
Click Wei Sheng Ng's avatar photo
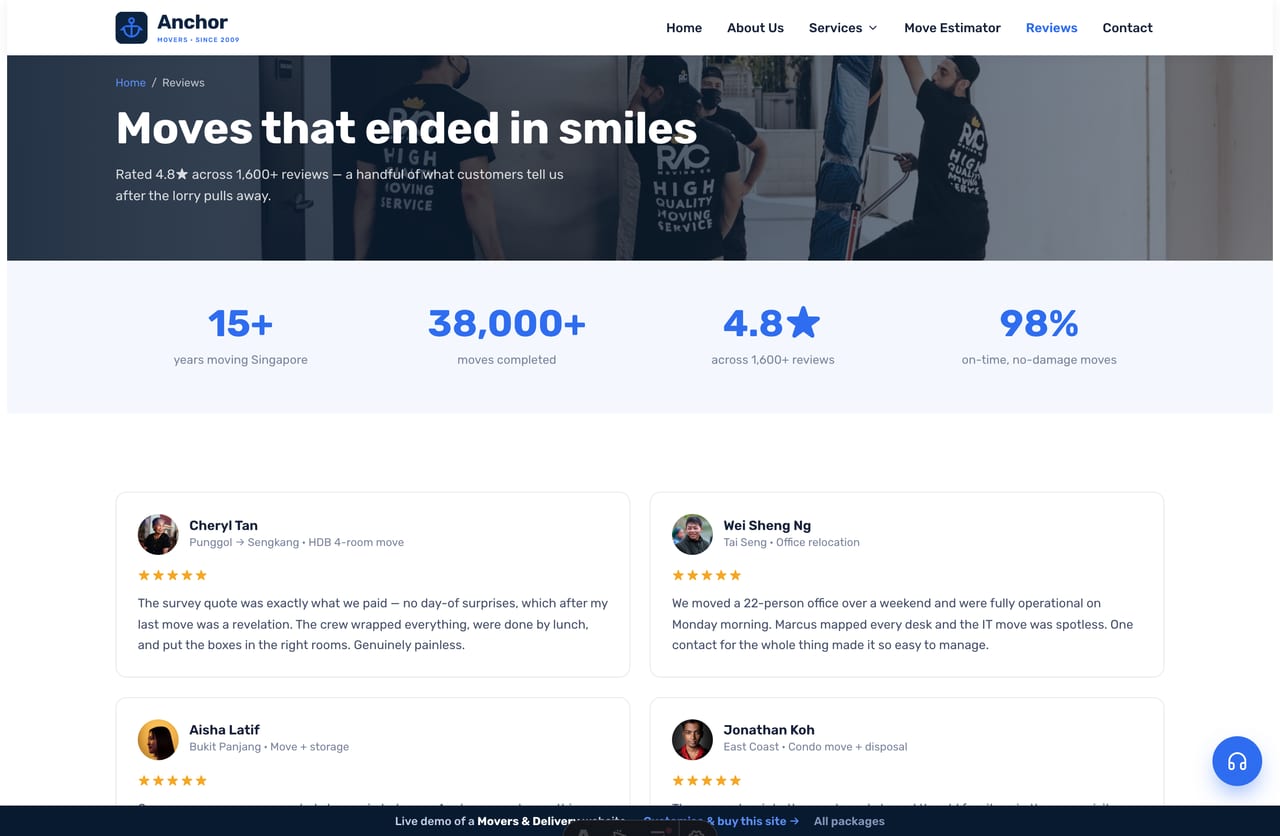692,534
